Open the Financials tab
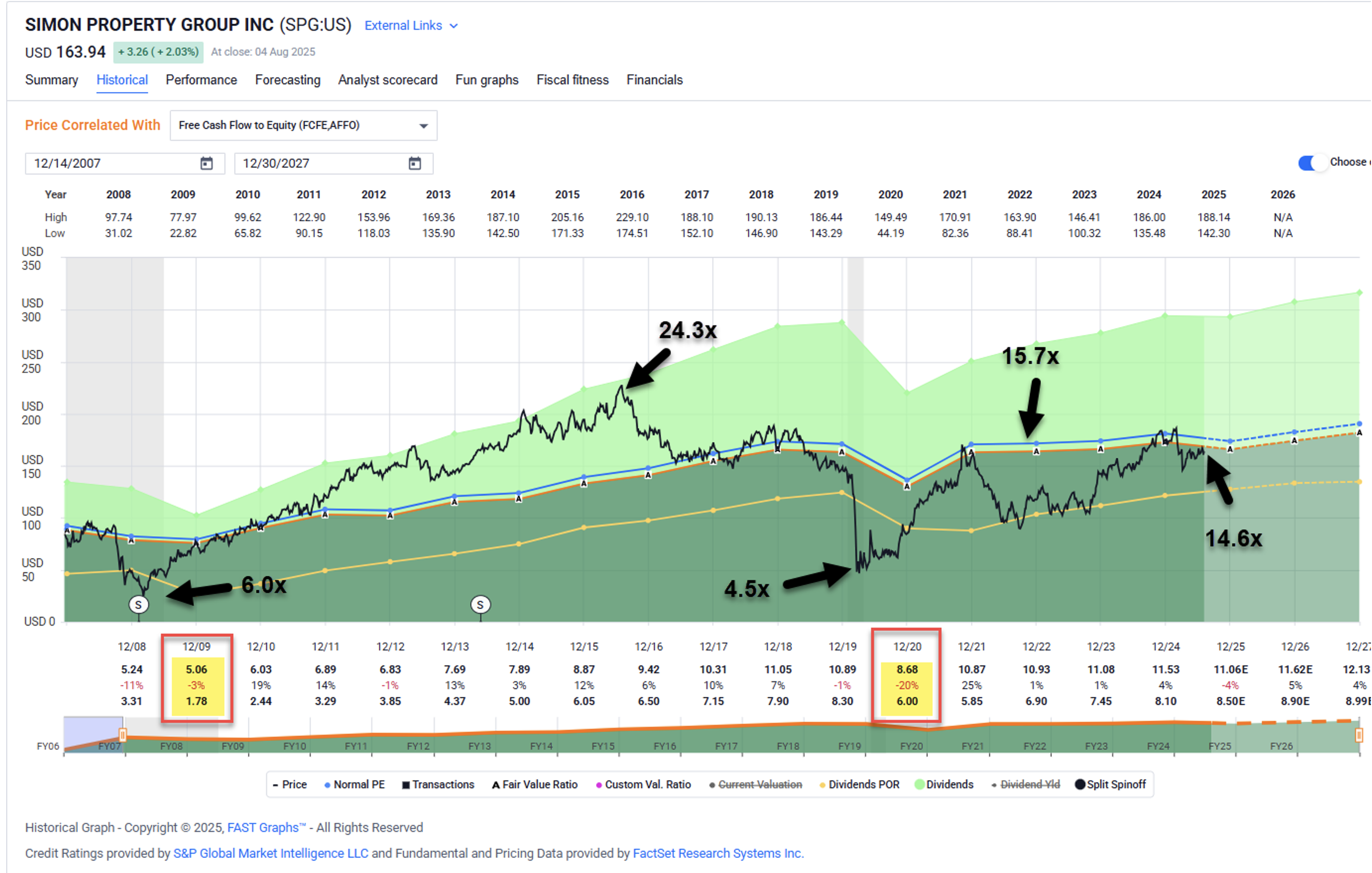 click(x=654, y=80)
